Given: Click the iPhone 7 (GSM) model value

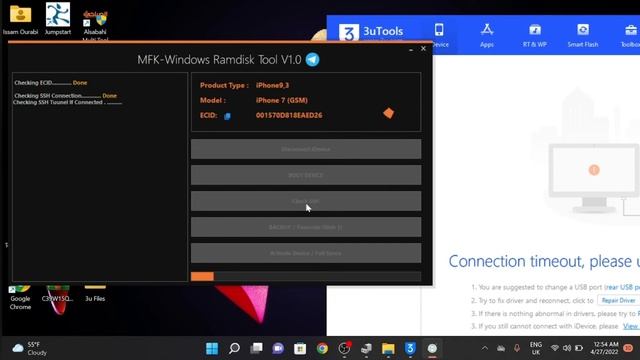Looking at the screenshot, I should click(282, 100).
